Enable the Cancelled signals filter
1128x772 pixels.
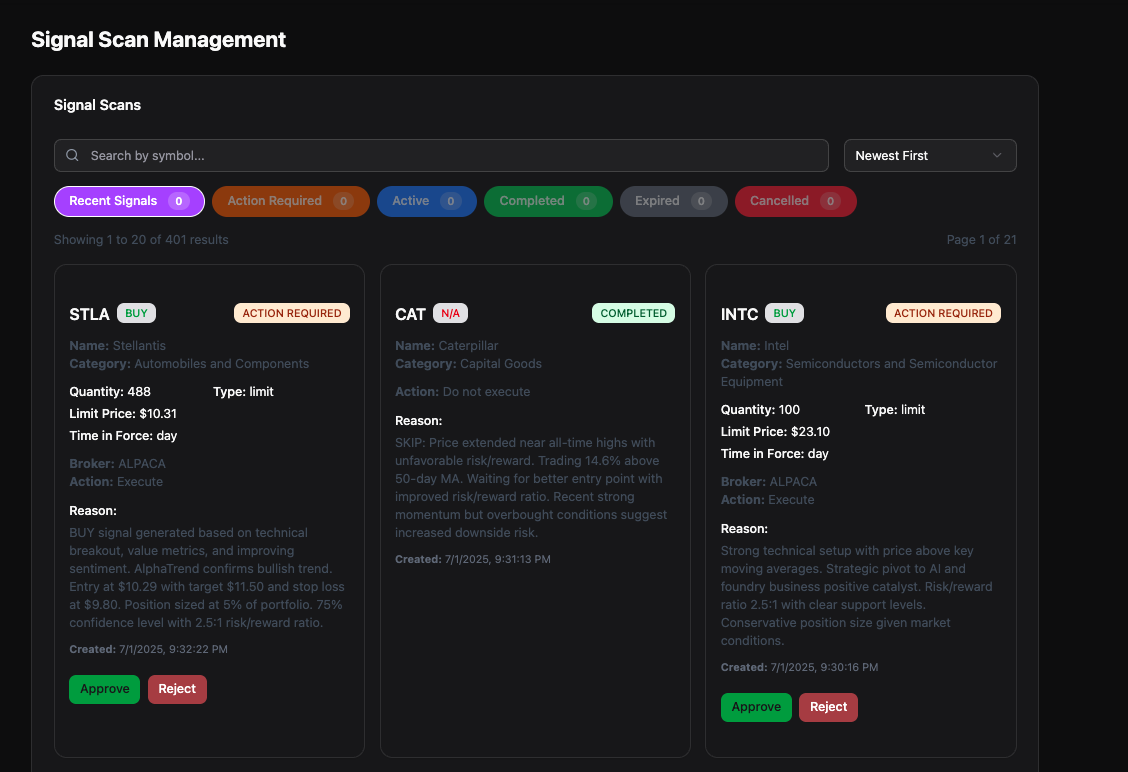[795, 201]
